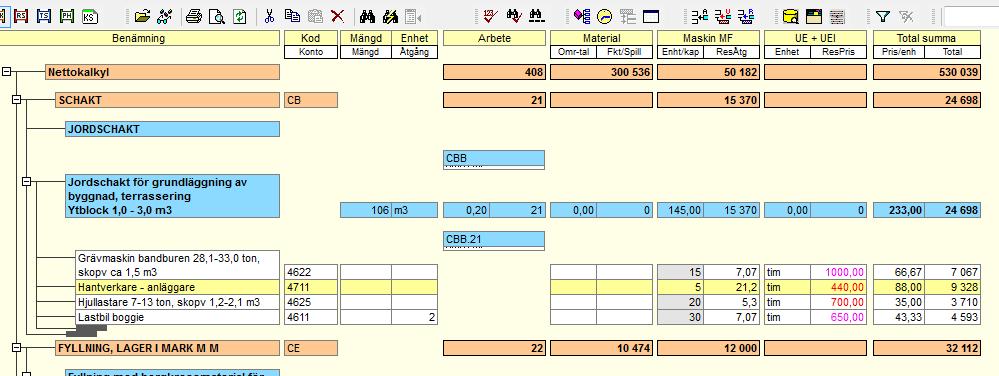Click the 123 checkmark icon
The width and height of the screenshot is (999, 376).
click(491, 17)
